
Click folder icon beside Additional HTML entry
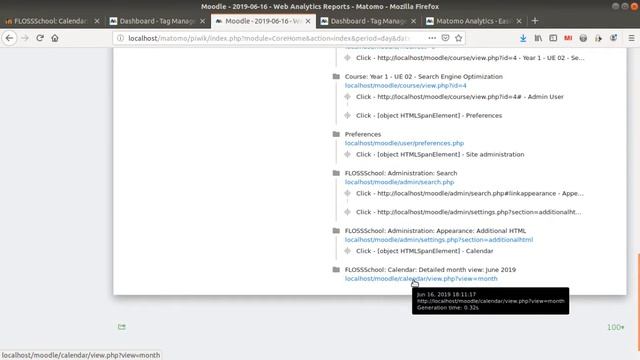336,231
